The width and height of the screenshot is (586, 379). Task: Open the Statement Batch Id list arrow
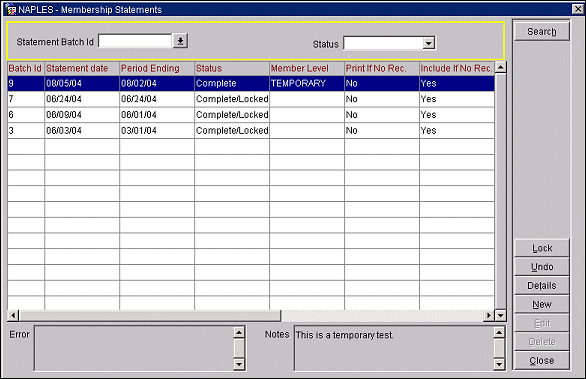[180, 41]
